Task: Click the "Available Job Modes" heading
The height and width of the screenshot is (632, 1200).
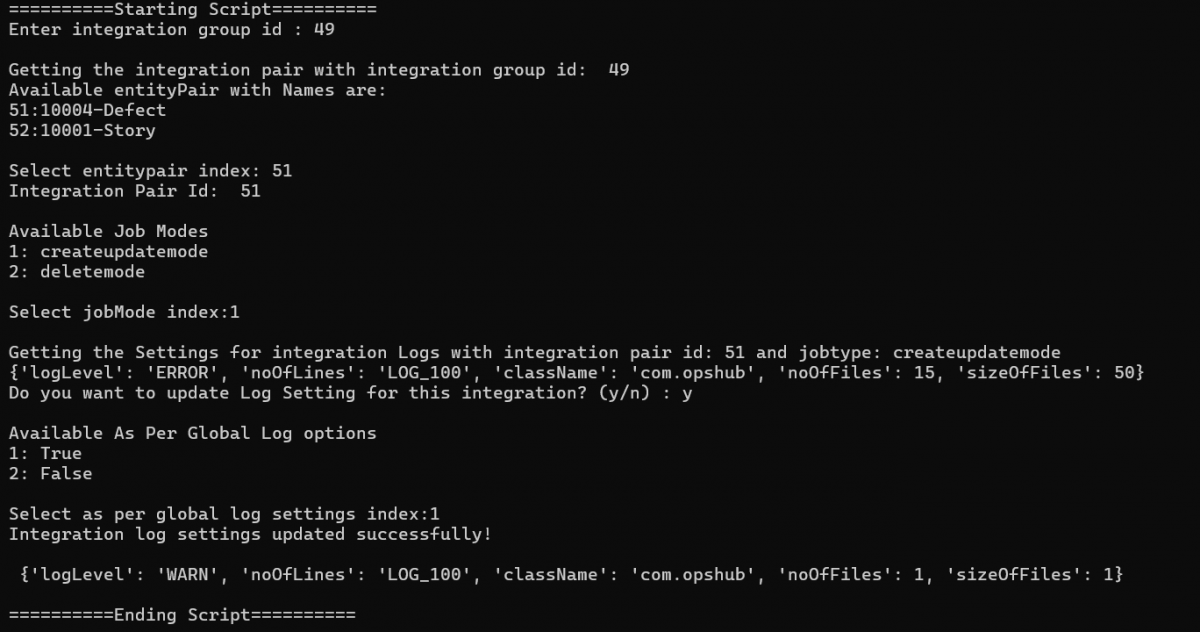Action: click(108, 231)
